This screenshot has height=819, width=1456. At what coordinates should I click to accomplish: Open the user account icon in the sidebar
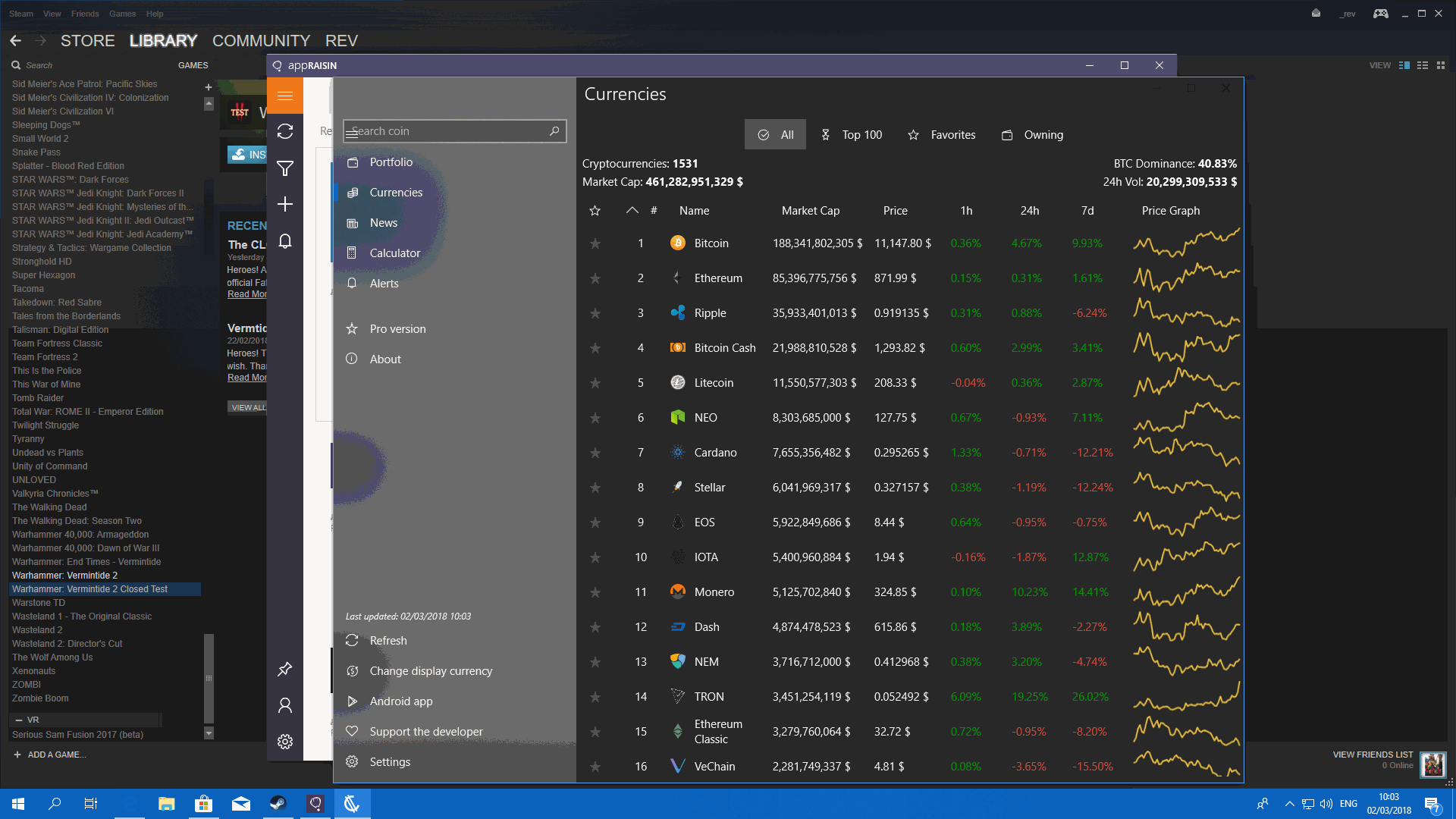(285, 705)
